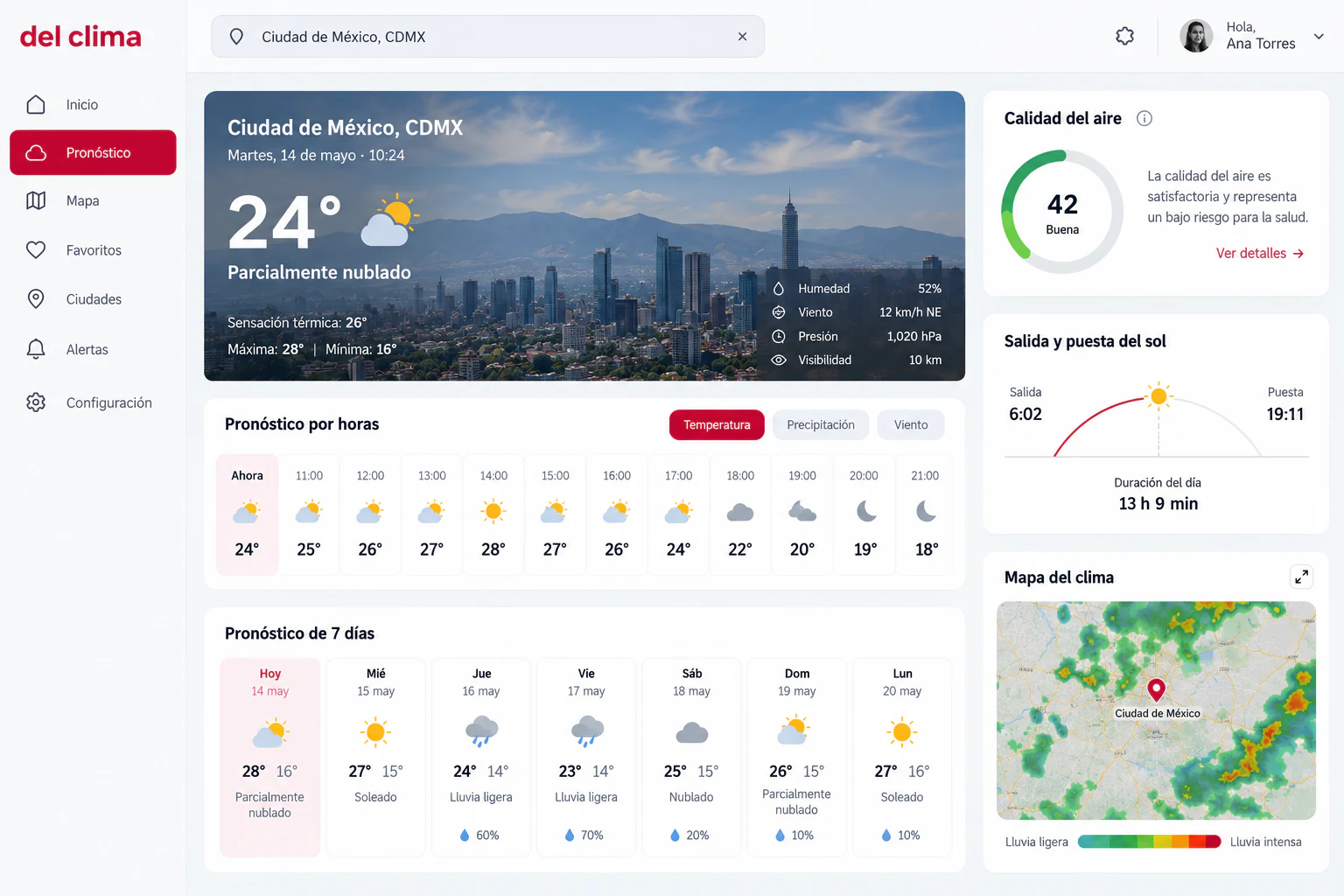Select the Lun 20 may forecast card
The height and width of the screenshot is (896, 1344).
pyautogui.click(x=902, y=757)
